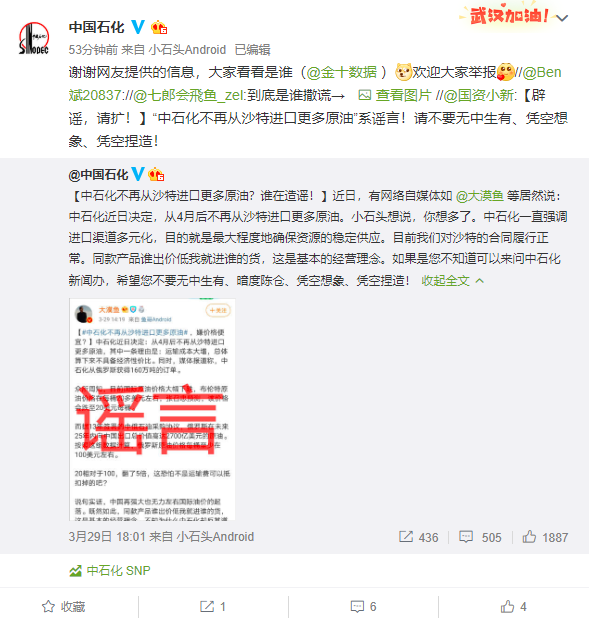Open the @中国石化 quoted post author
The height and width of the screenshot is (621, 589).
click(x=98, y=175)
